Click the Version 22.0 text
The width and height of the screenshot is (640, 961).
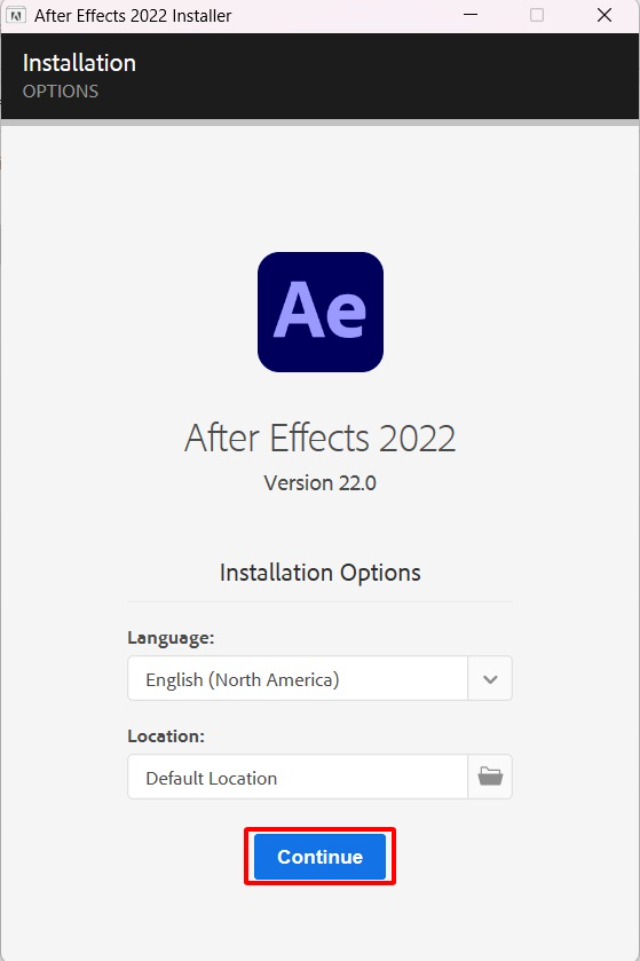[x=320, y=483]
